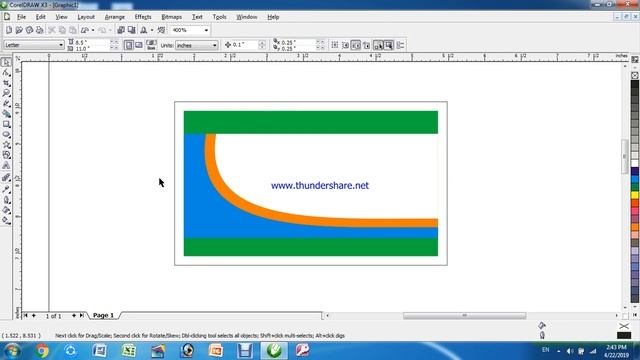Click Set Default or Current Page Size button
Screen dimensions: 640x360
[151, 45]
